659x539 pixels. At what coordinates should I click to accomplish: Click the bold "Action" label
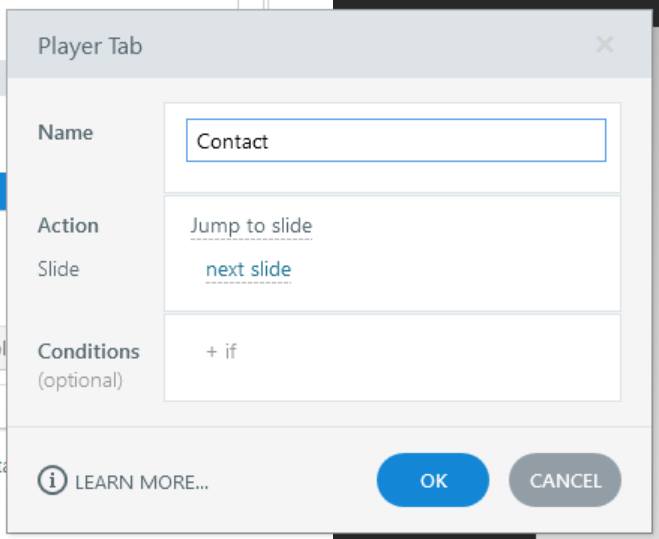pyautogui.click(x=68, y=226)
